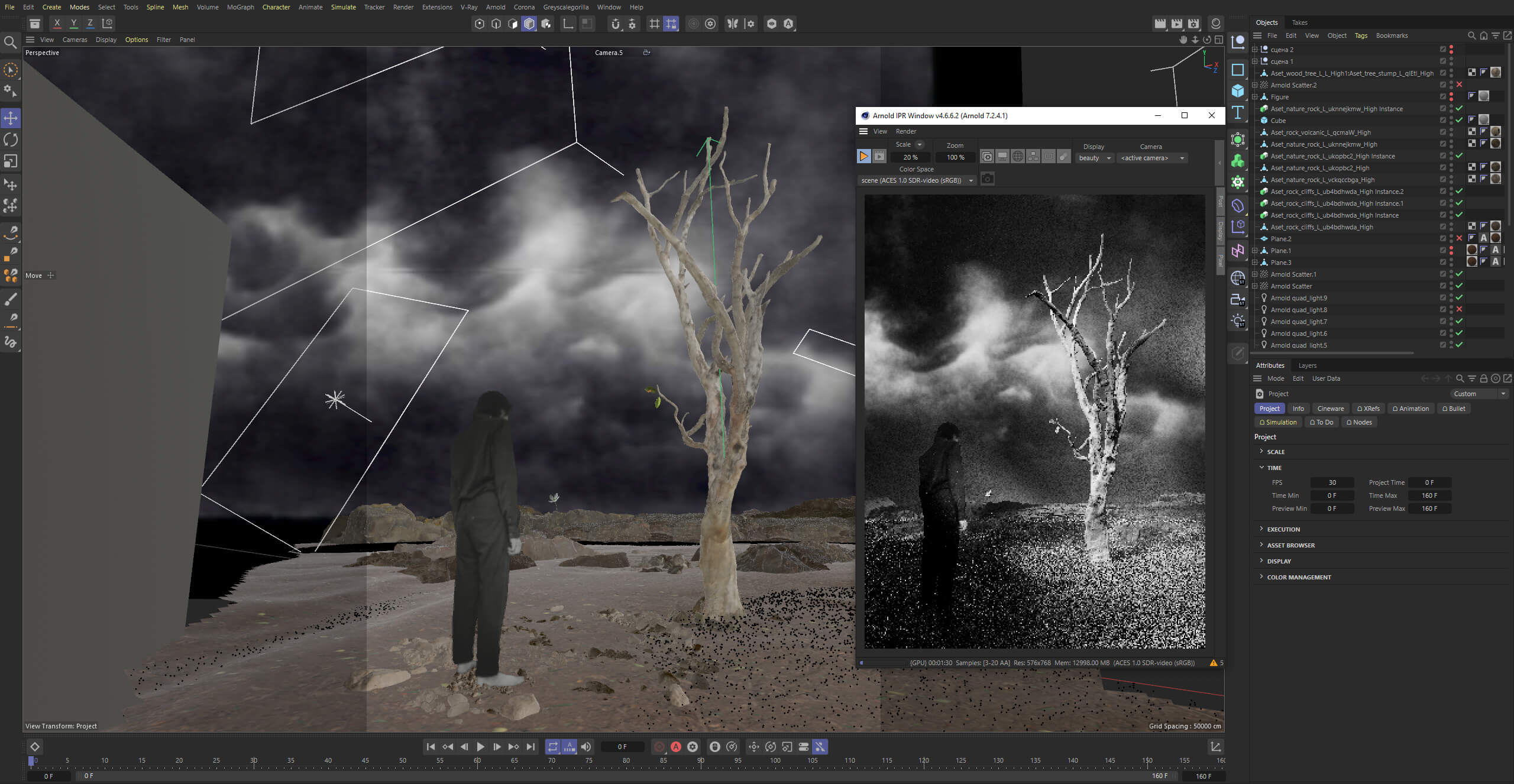
Task: Click the Info attribute tab button
Action: [x=1298, y=409]
